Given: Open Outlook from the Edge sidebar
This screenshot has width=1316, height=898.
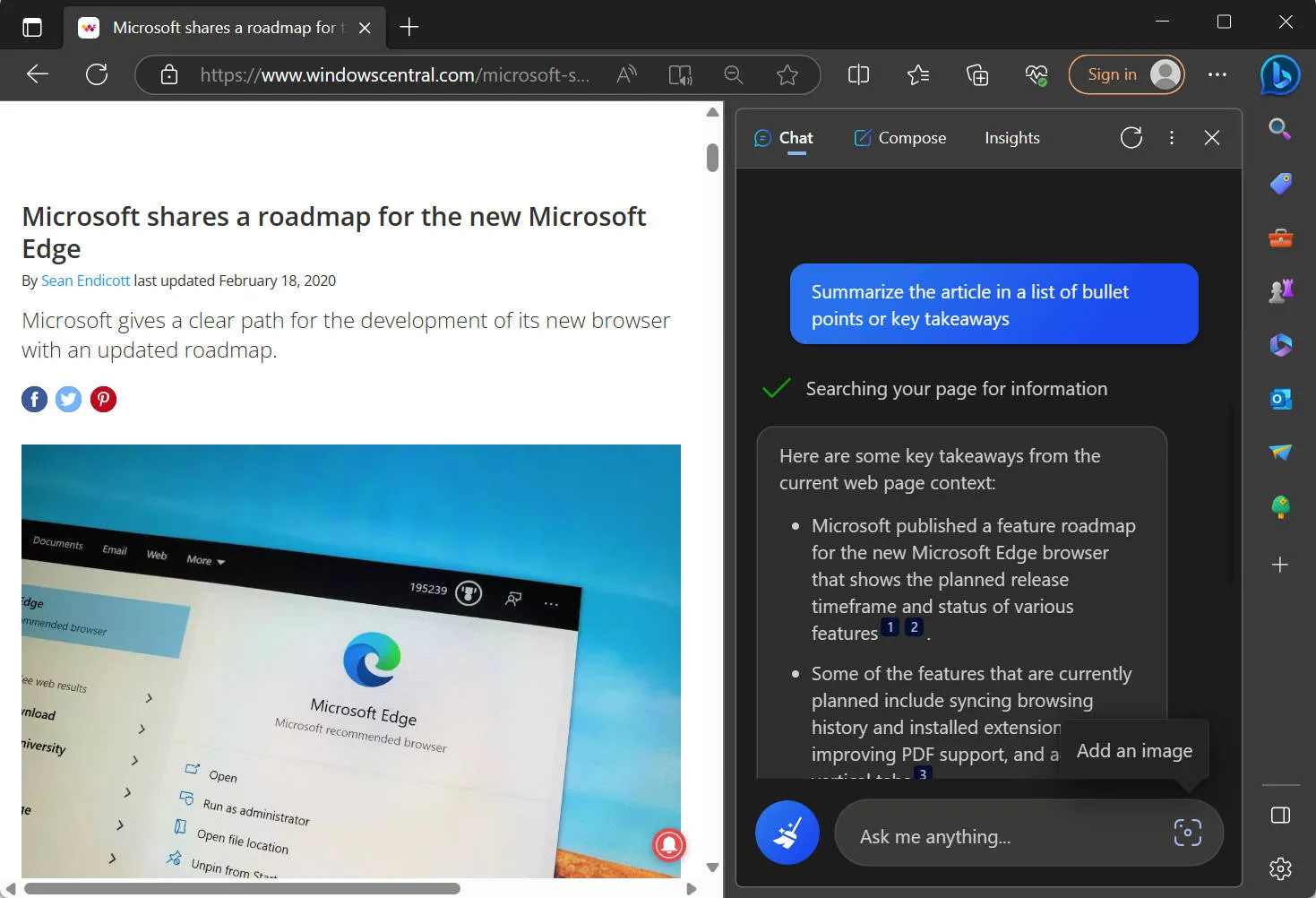Looking at the screenshot, I should pyautogui.click(x=1280, y=399).
